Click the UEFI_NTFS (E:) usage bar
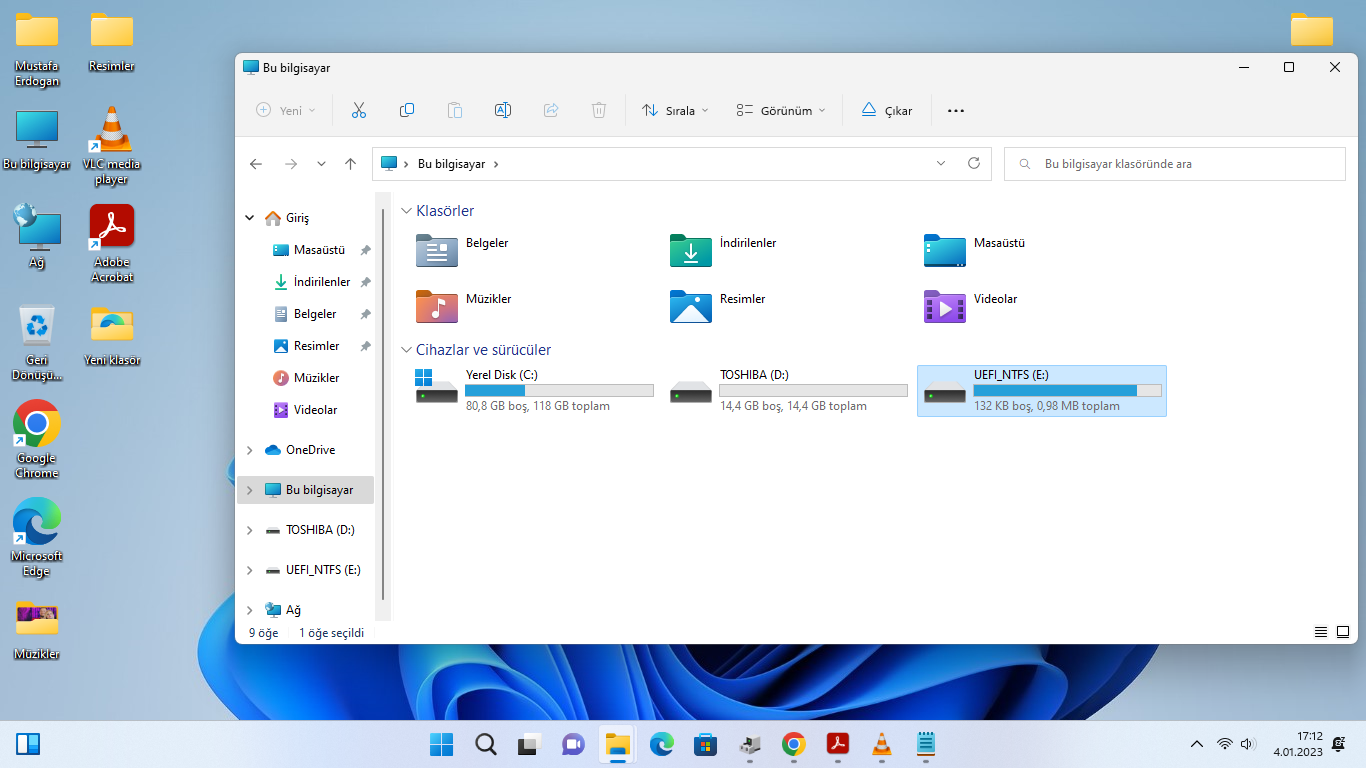 coord(1067,390)
